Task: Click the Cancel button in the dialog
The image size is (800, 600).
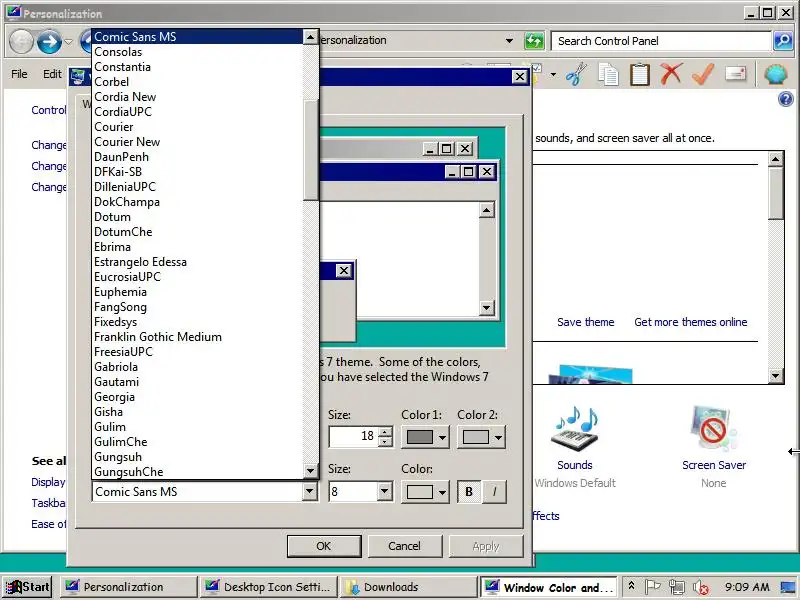Action: [x=405, y=546]
